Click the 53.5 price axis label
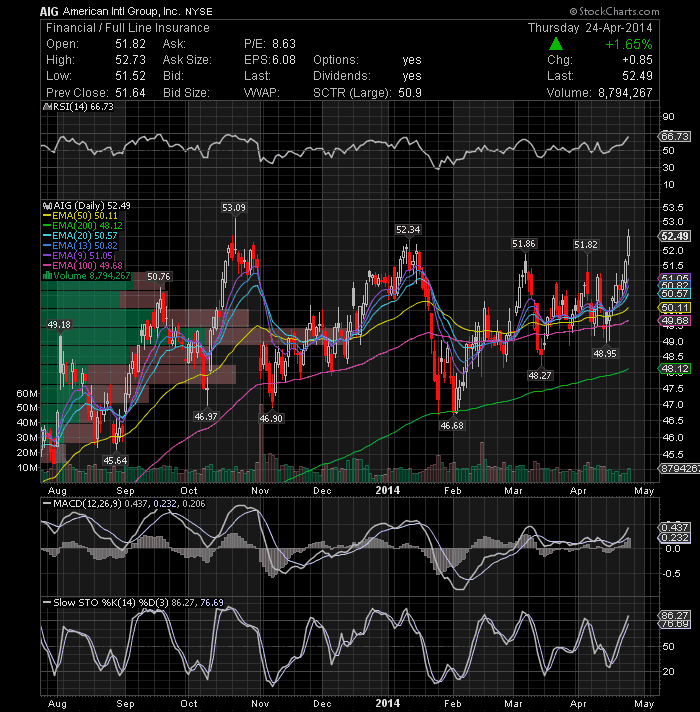Viewport: 700px width, 712px height. point(673,208)
